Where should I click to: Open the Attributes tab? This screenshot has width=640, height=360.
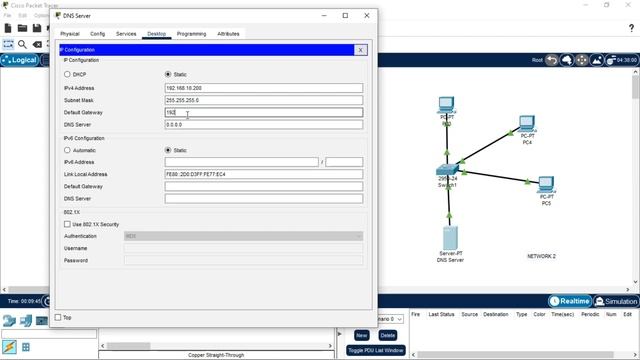point(228,34)
